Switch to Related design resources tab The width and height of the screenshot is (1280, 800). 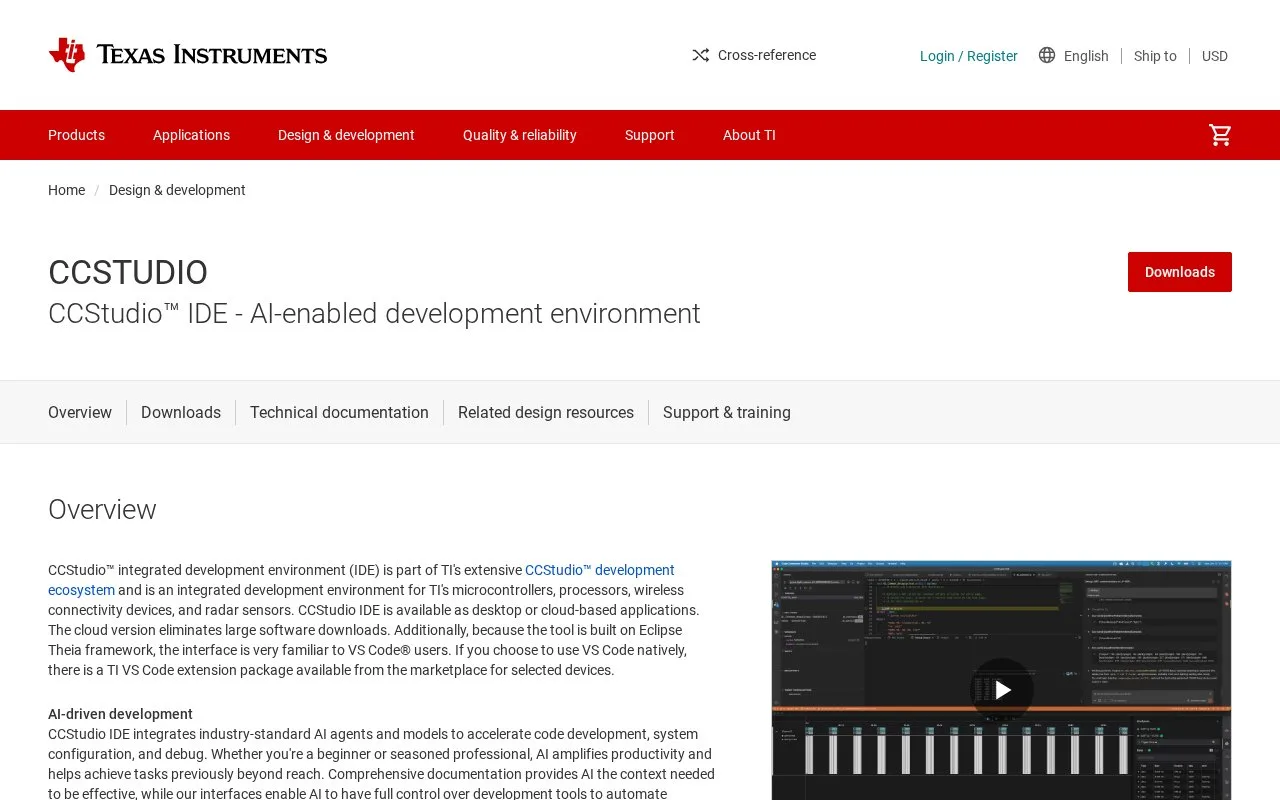click(x=546, y=412)
